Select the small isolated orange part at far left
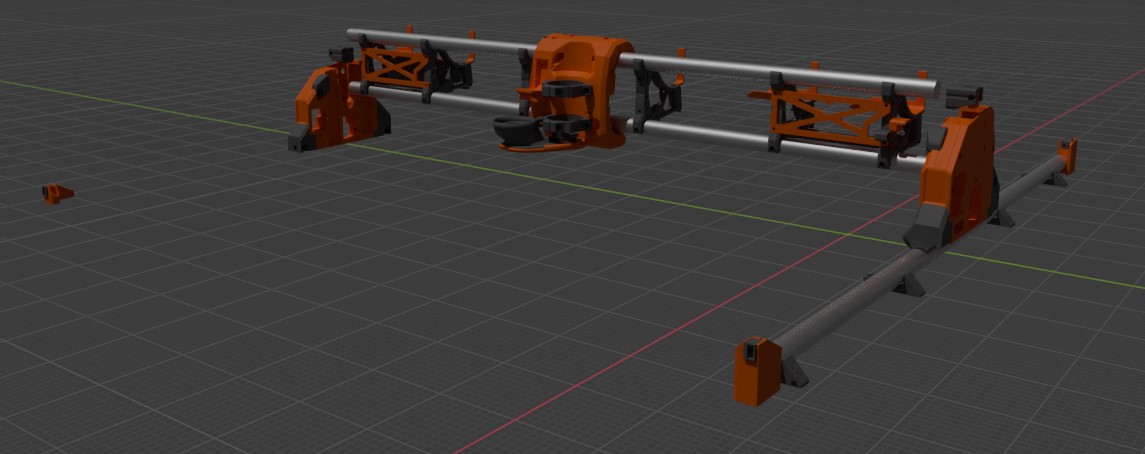 click(56, 193)
